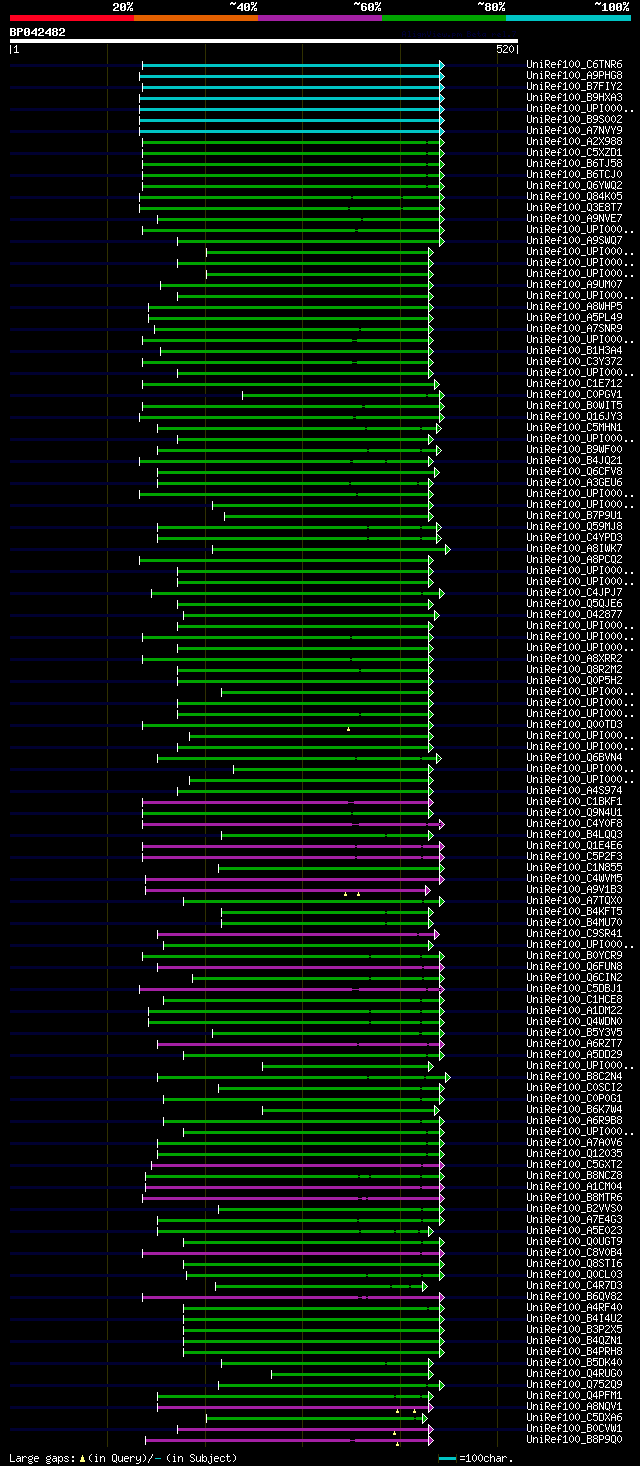Select label UniRef100_Q6CFV8
This screenshot has height=1466, width=640.
(x=574, y=472)
